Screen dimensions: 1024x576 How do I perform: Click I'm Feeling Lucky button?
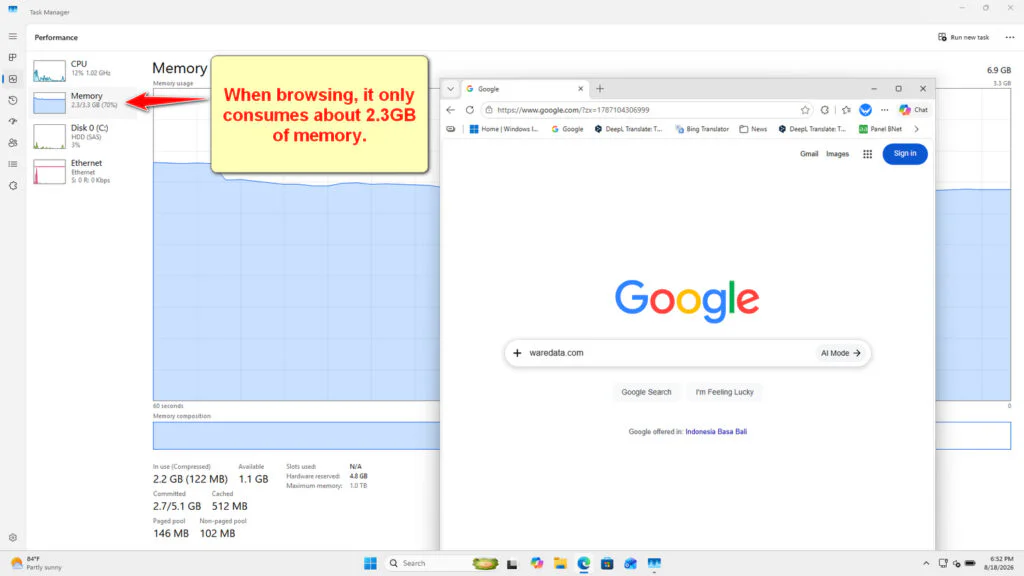[724, 392]
